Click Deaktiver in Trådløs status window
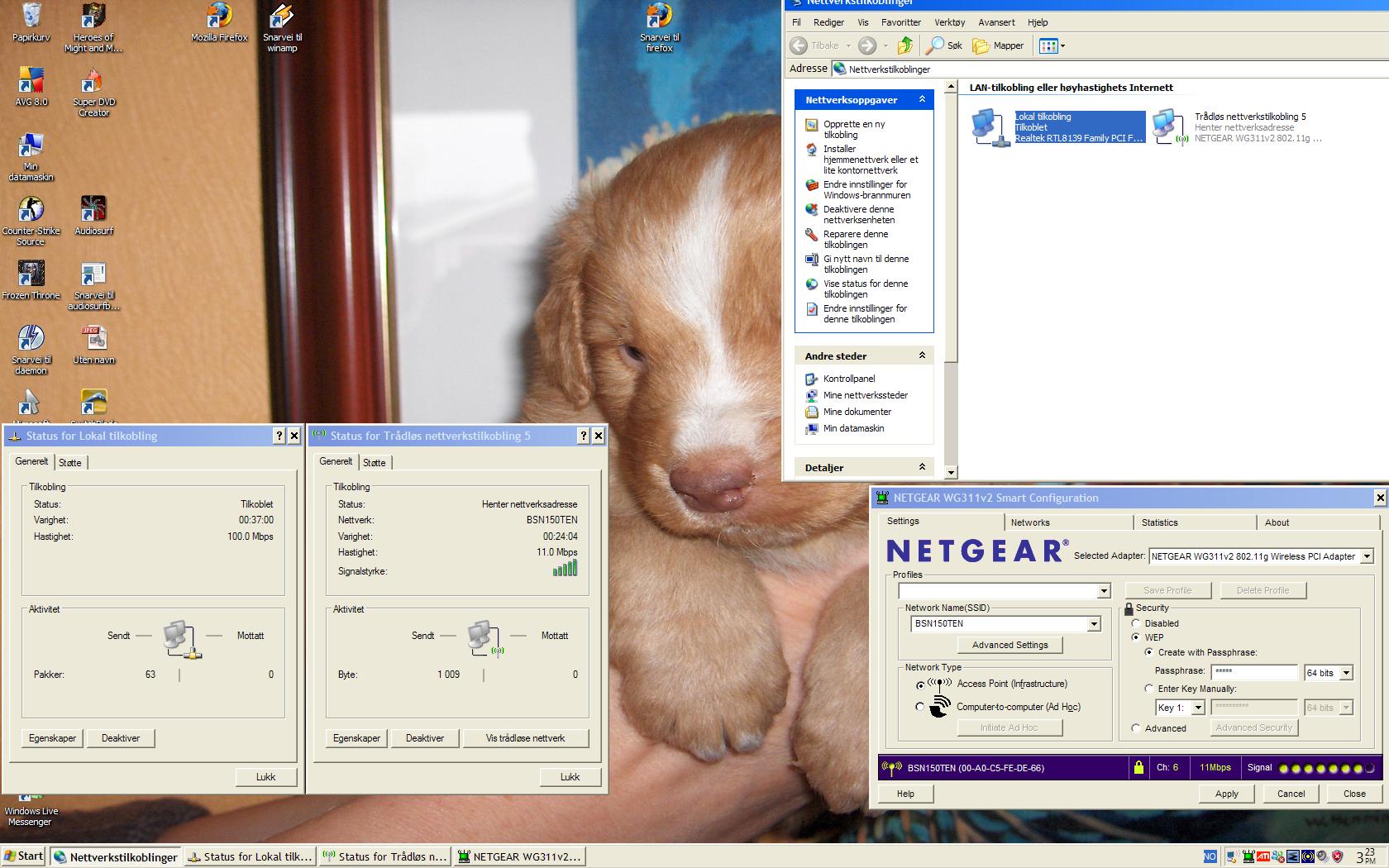1389x868 pixels. point(425,738)
